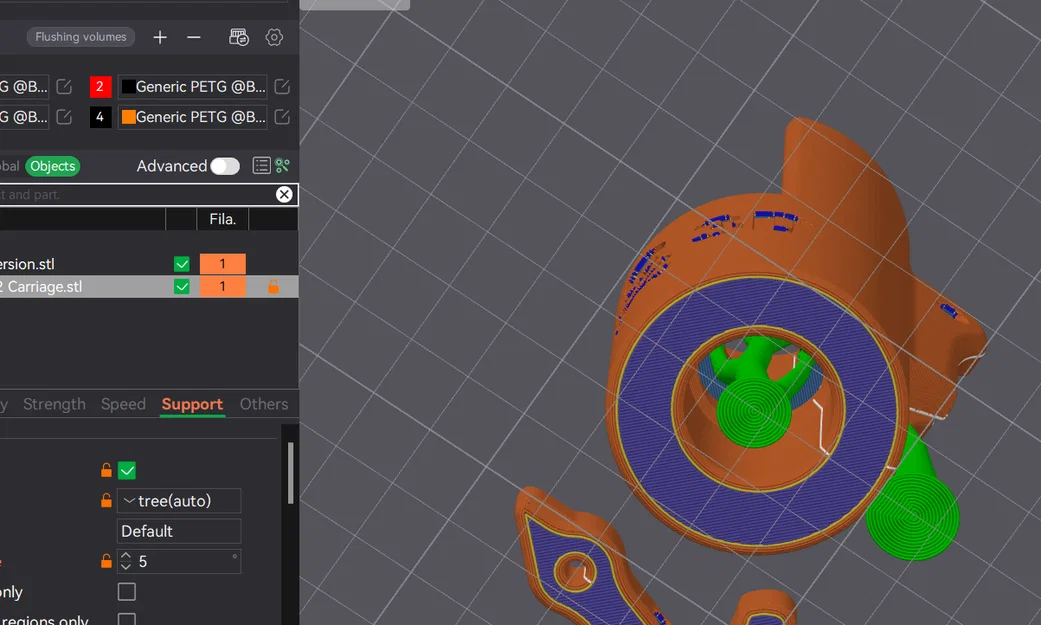Open the tree(auto) support type dropdown

[x=179, y=501]
